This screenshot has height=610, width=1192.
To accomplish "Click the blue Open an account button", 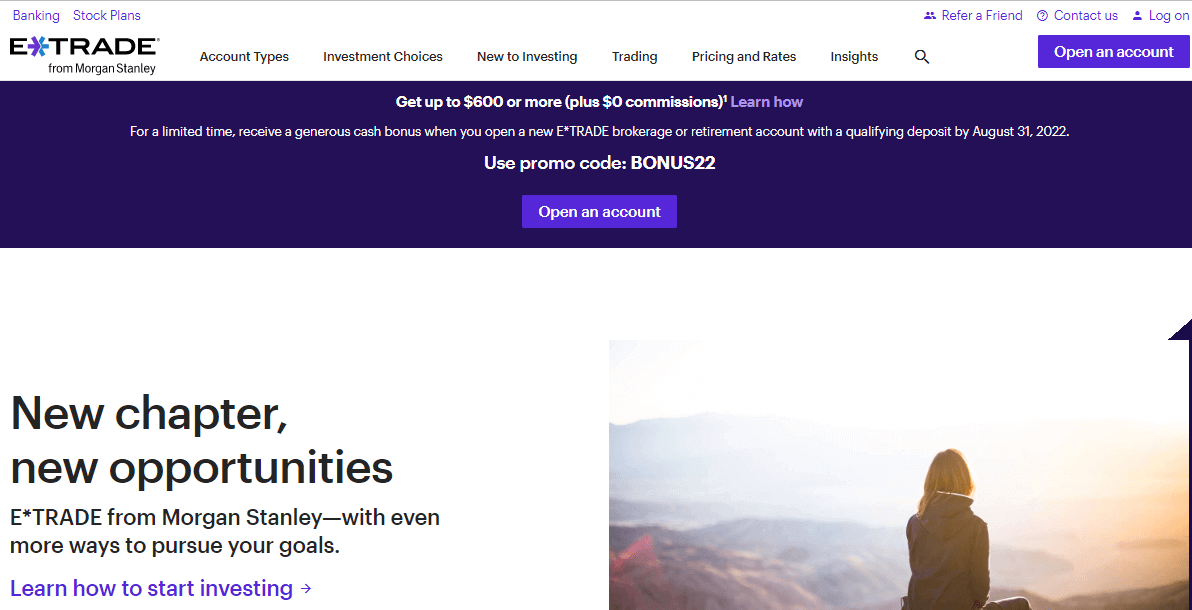I will click(x=1113, y=51).
